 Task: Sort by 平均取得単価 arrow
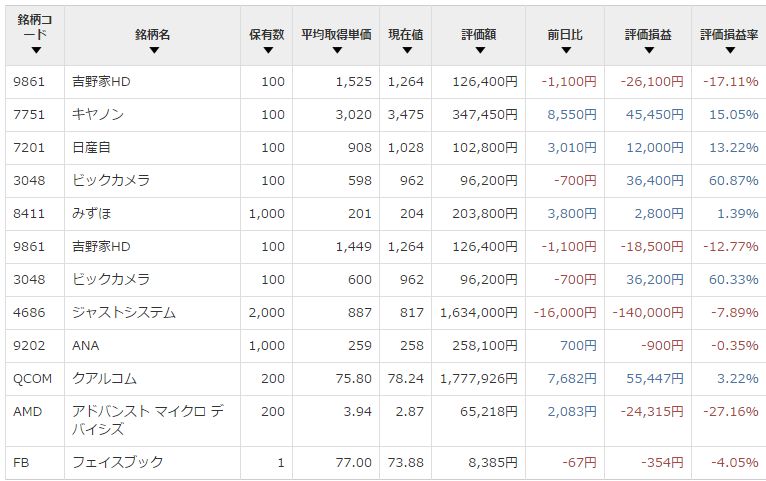336,50
